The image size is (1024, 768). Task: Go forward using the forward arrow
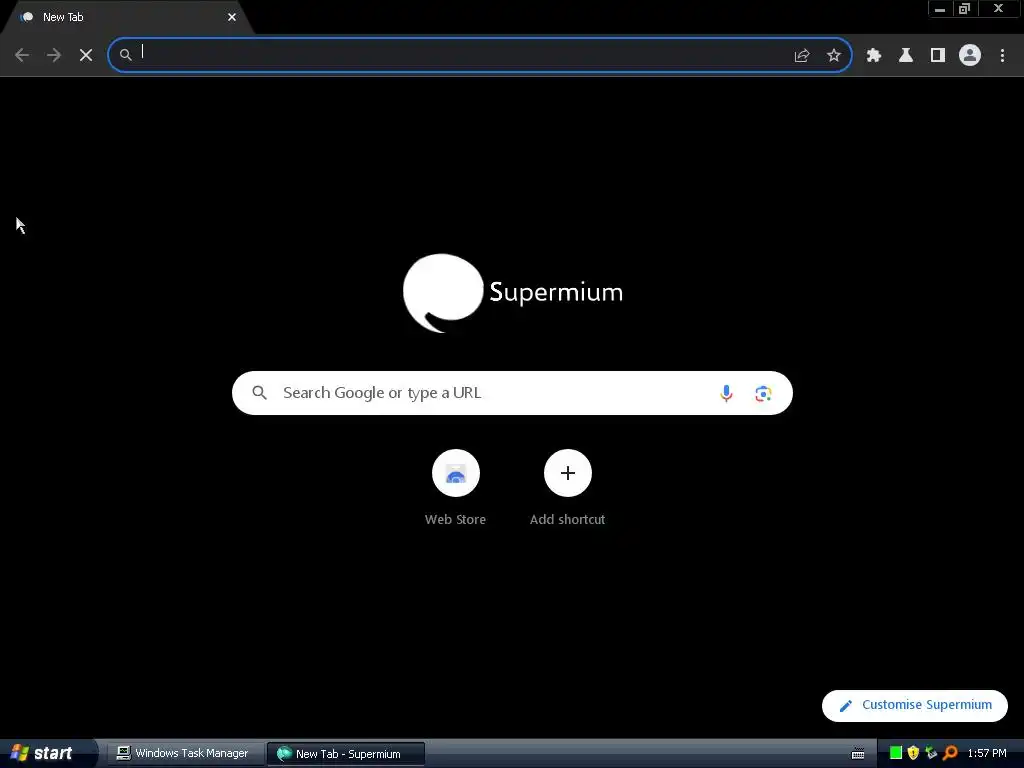[x=54, y=55]
